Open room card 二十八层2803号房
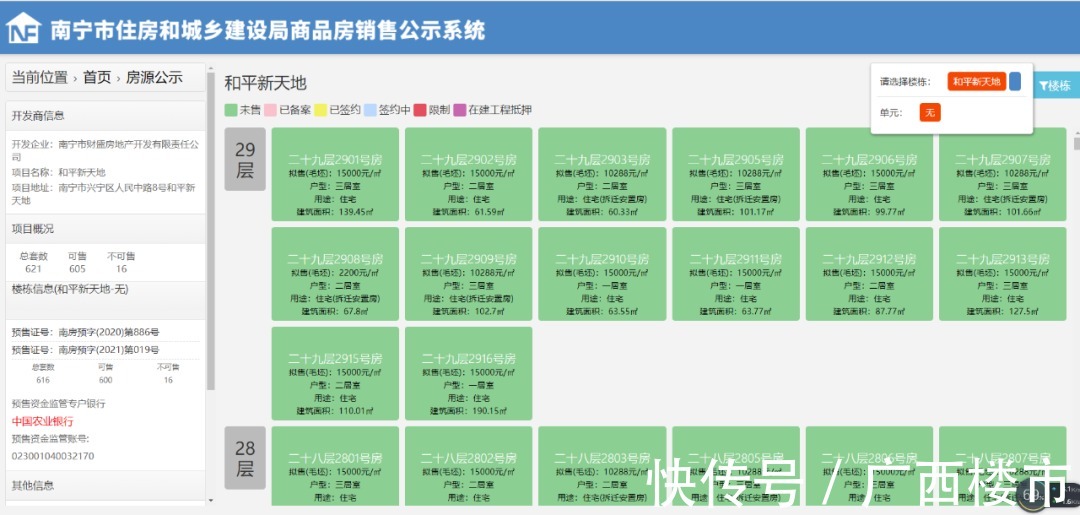1080x515 pixels. (602, 467)
